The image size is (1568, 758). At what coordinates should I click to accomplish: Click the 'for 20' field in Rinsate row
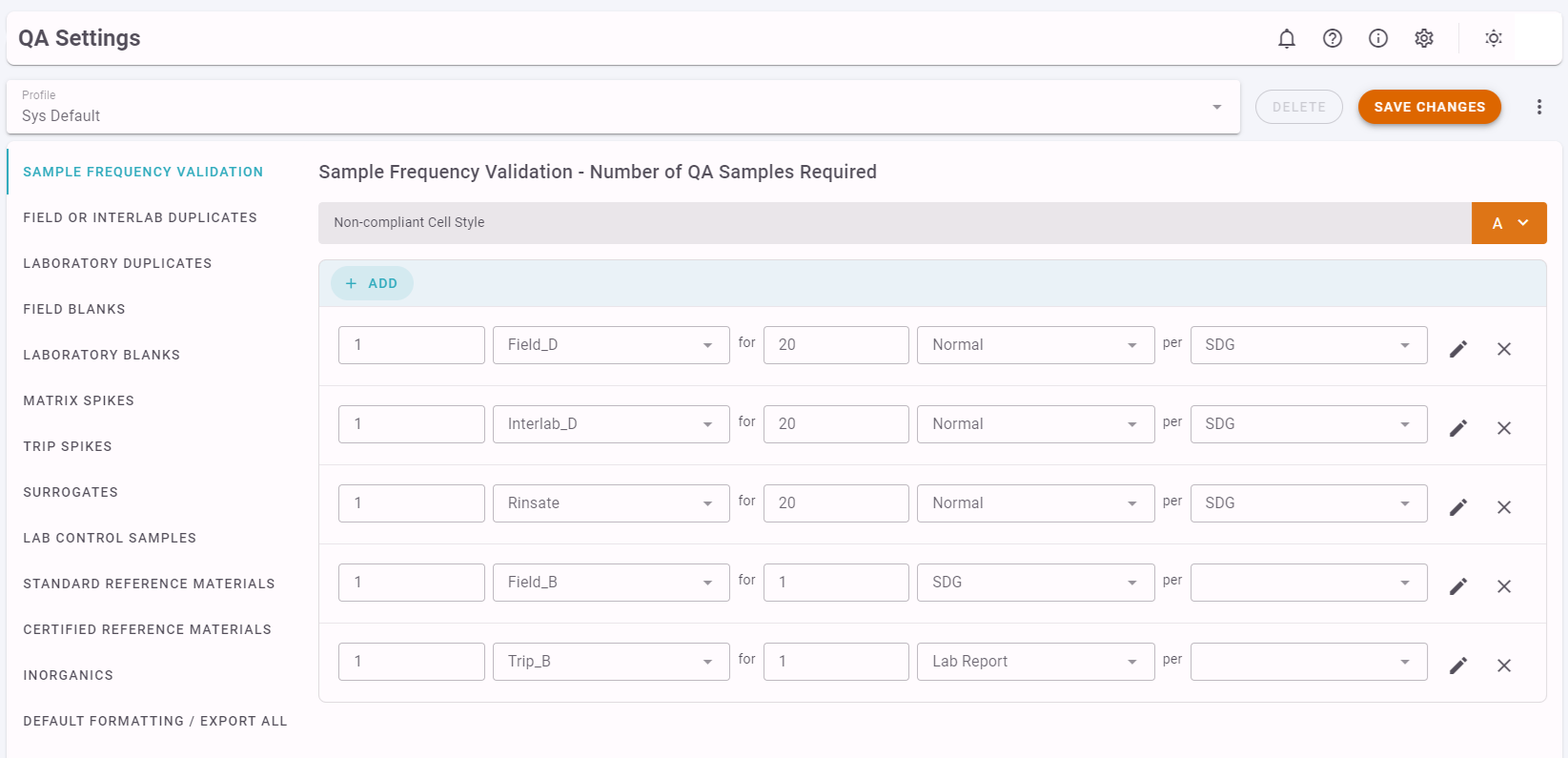tap(836, 503)
